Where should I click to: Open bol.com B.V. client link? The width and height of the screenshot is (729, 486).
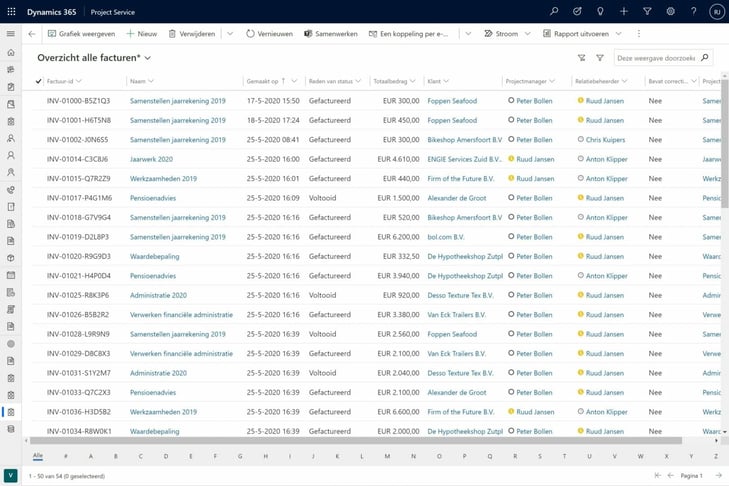[445, 237]
